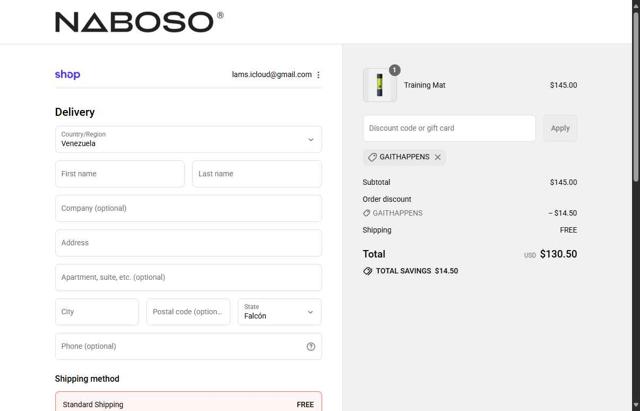
Task: Click the Postal code field
Action: tap(188, 312)
